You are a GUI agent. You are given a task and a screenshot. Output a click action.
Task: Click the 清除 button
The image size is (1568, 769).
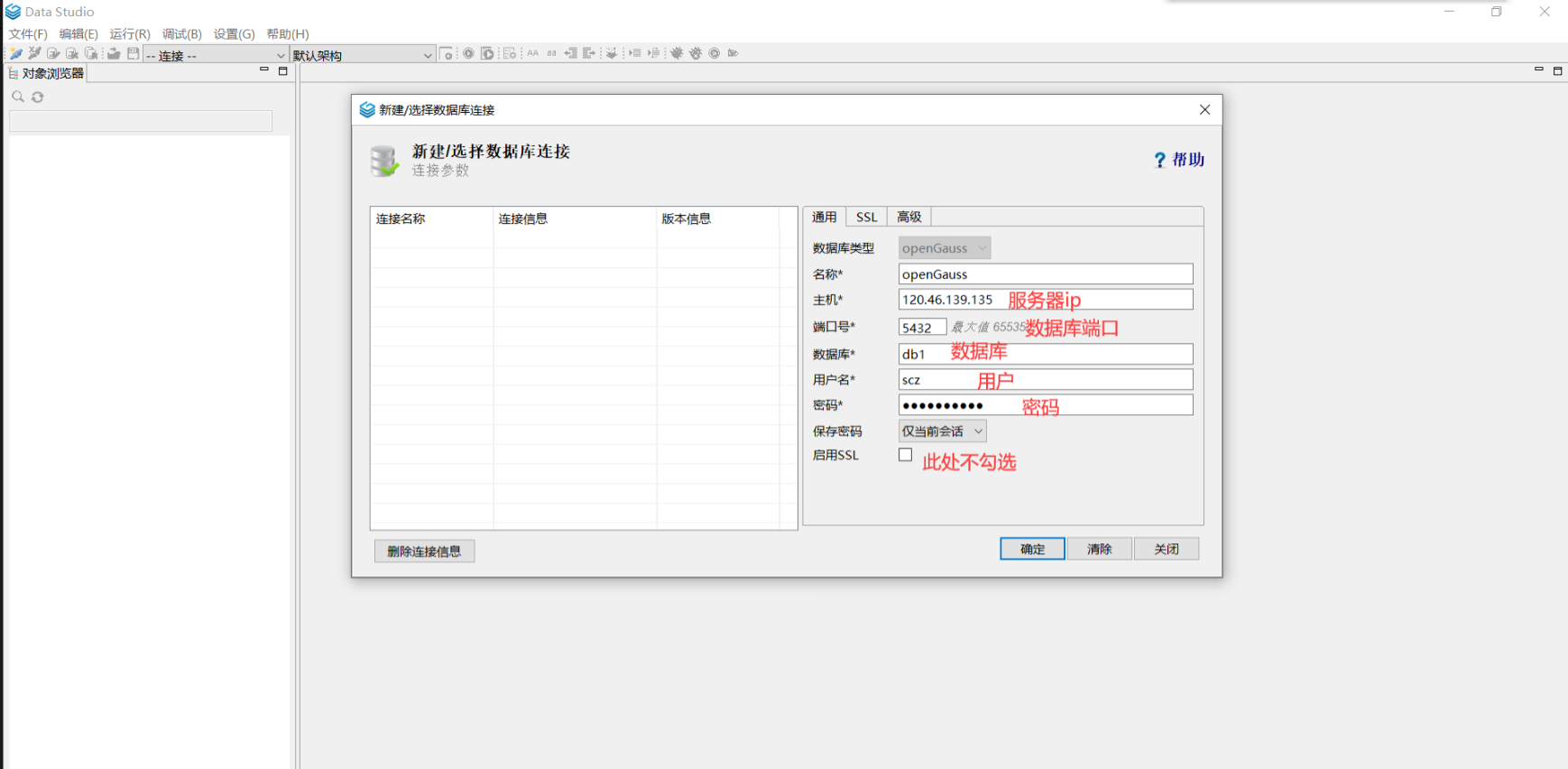(x=1099, y=549)
